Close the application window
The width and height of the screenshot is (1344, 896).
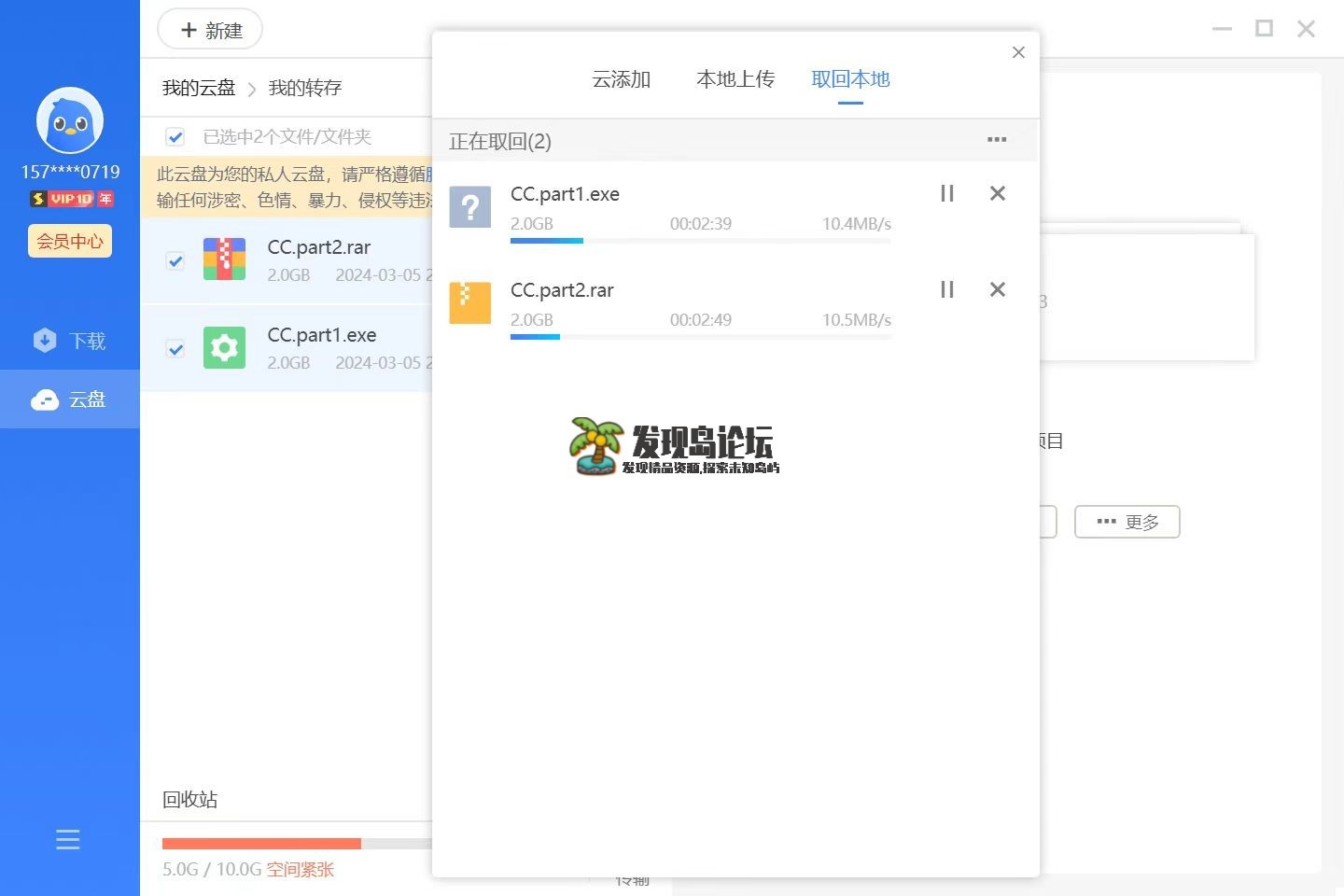pos(1307,29)
